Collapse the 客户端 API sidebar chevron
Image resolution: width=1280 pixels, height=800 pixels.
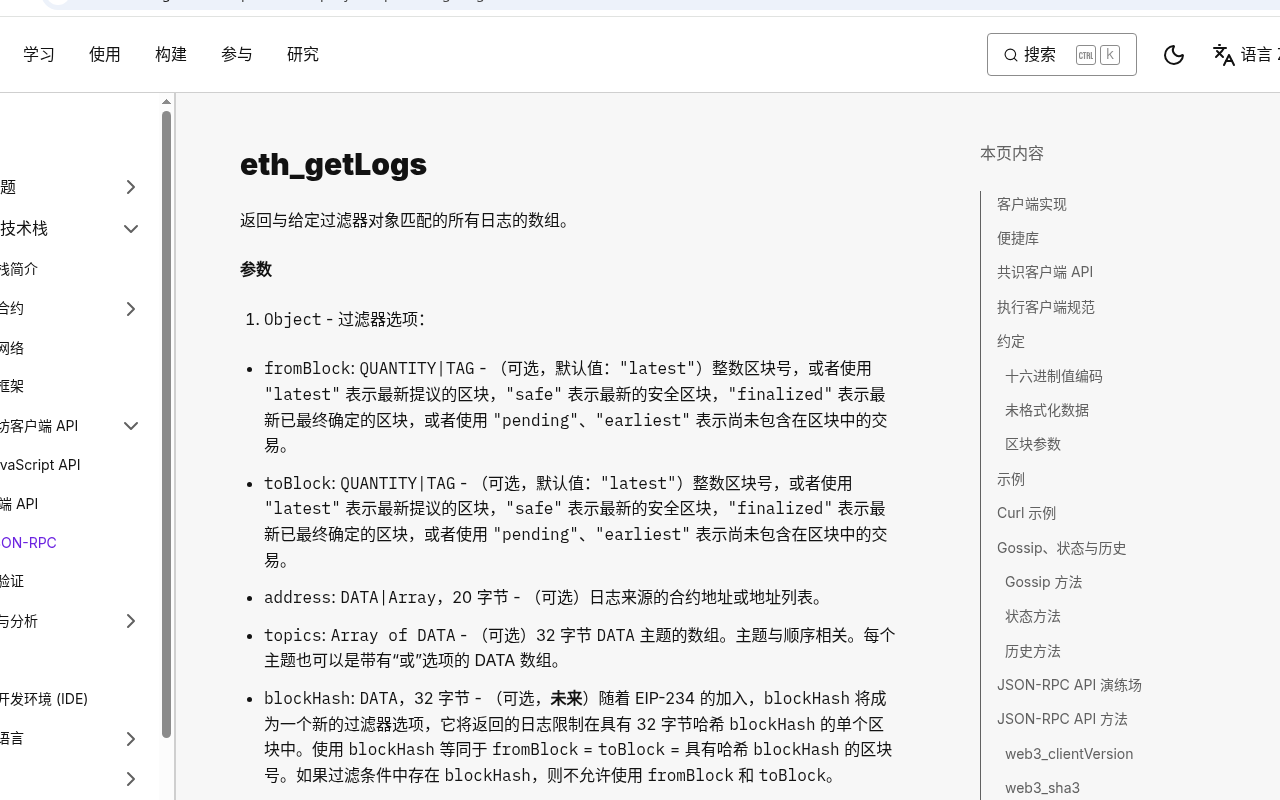click(x=130, y=426)
